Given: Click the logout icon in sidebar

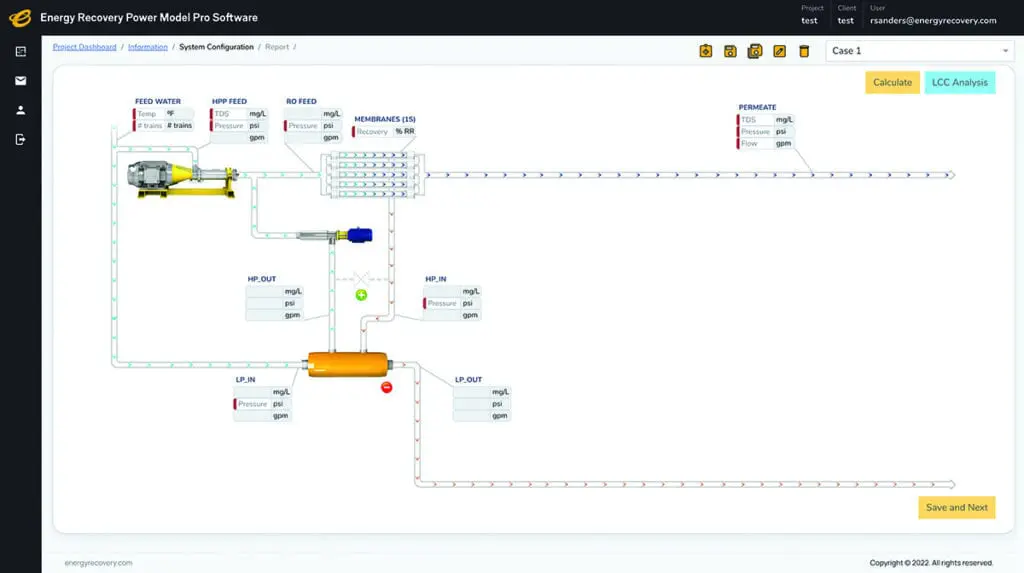Looking at the screenshot, I should [x=20, y=139].
